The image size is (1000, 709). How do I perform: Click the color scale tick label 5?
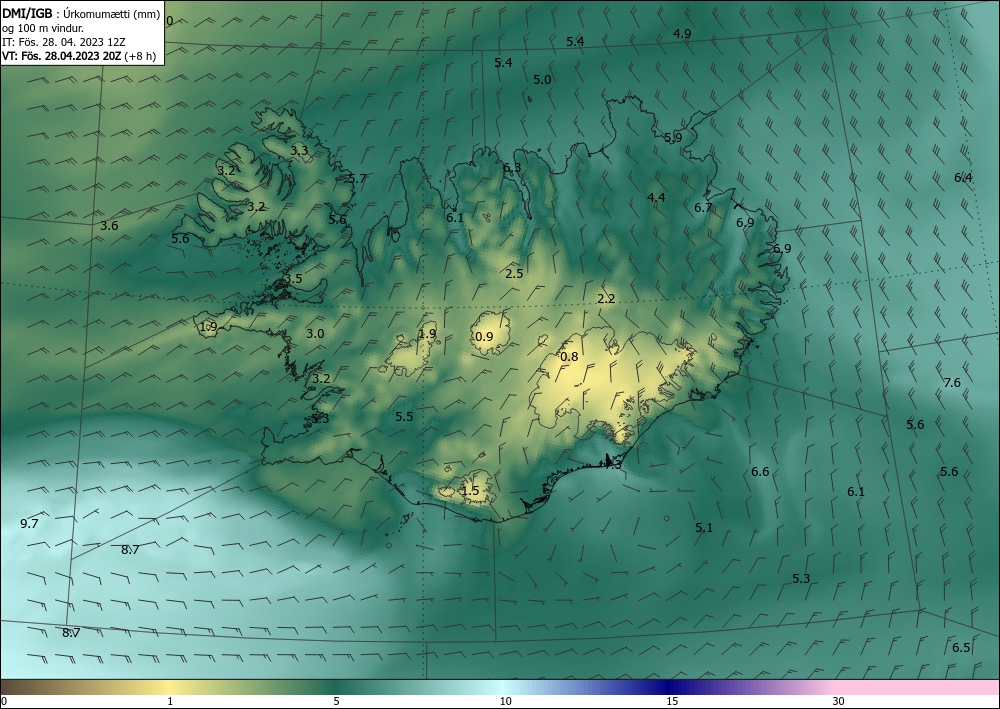click(336, 701)
